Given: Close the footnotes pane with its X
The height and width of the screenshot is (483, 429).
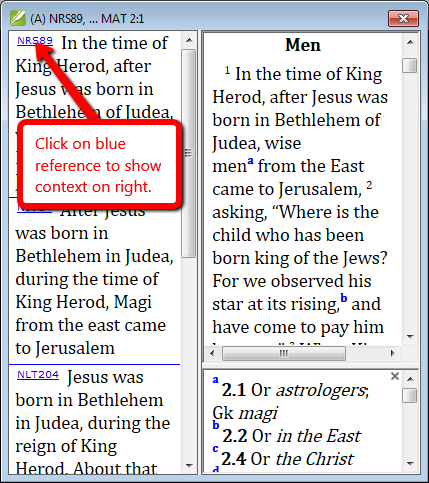Looking at the screenshot, I should (x=395, y=376).
